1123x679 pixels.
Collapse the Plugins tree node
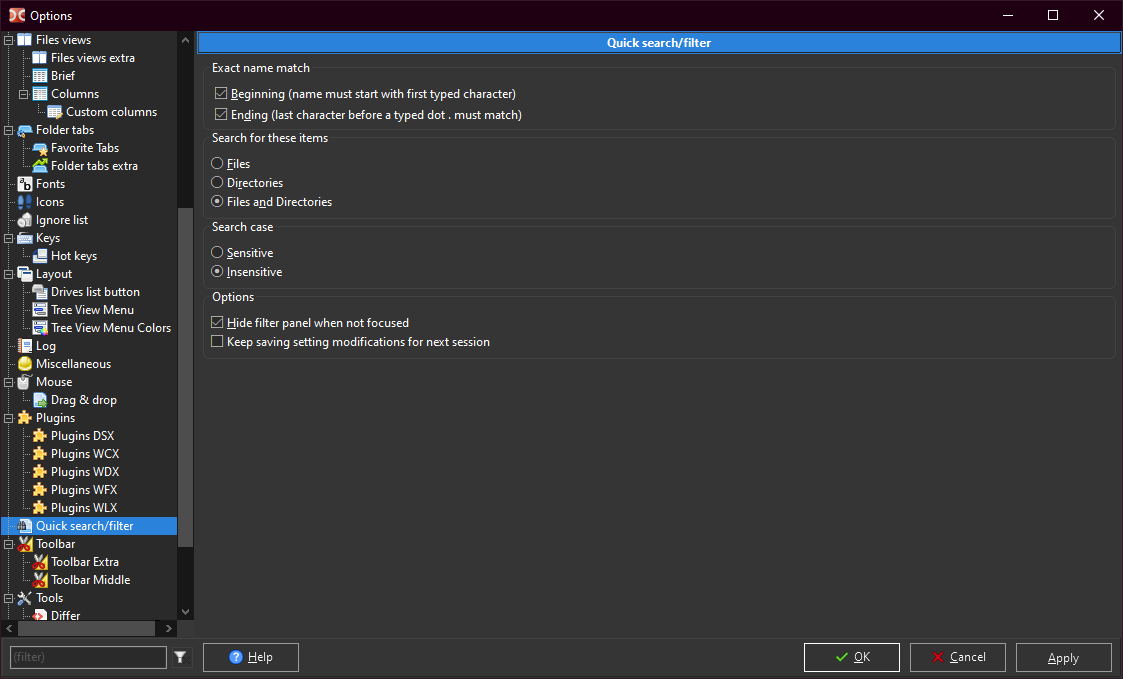pos(9,418)
